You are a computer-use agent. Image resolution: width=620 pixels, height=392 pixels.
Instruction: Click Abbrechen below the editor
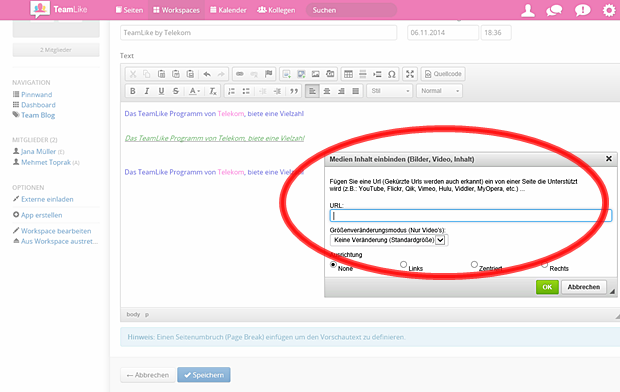pyautogui.click(x=147, y=375)
